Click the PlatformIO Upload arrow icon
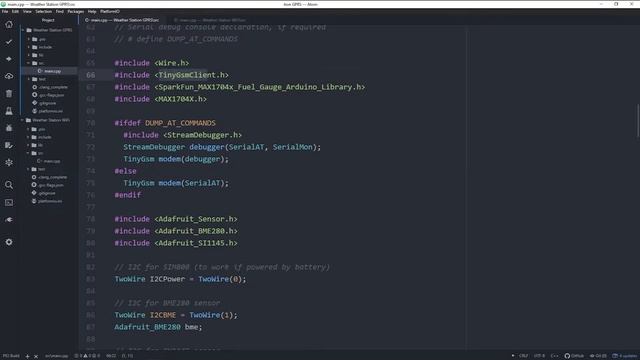The height and width of the screenshot is (360, 640). point(9,59)
